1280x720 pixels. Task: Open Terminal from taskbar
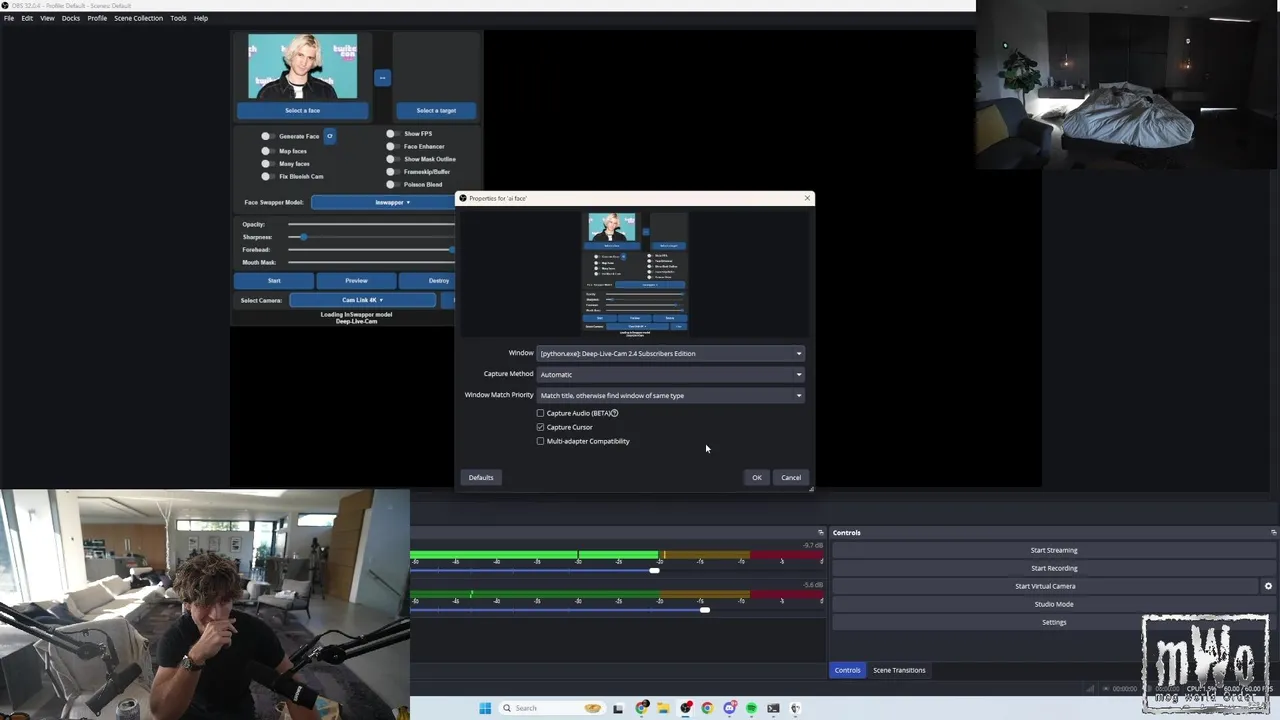(x=773, y=708)
